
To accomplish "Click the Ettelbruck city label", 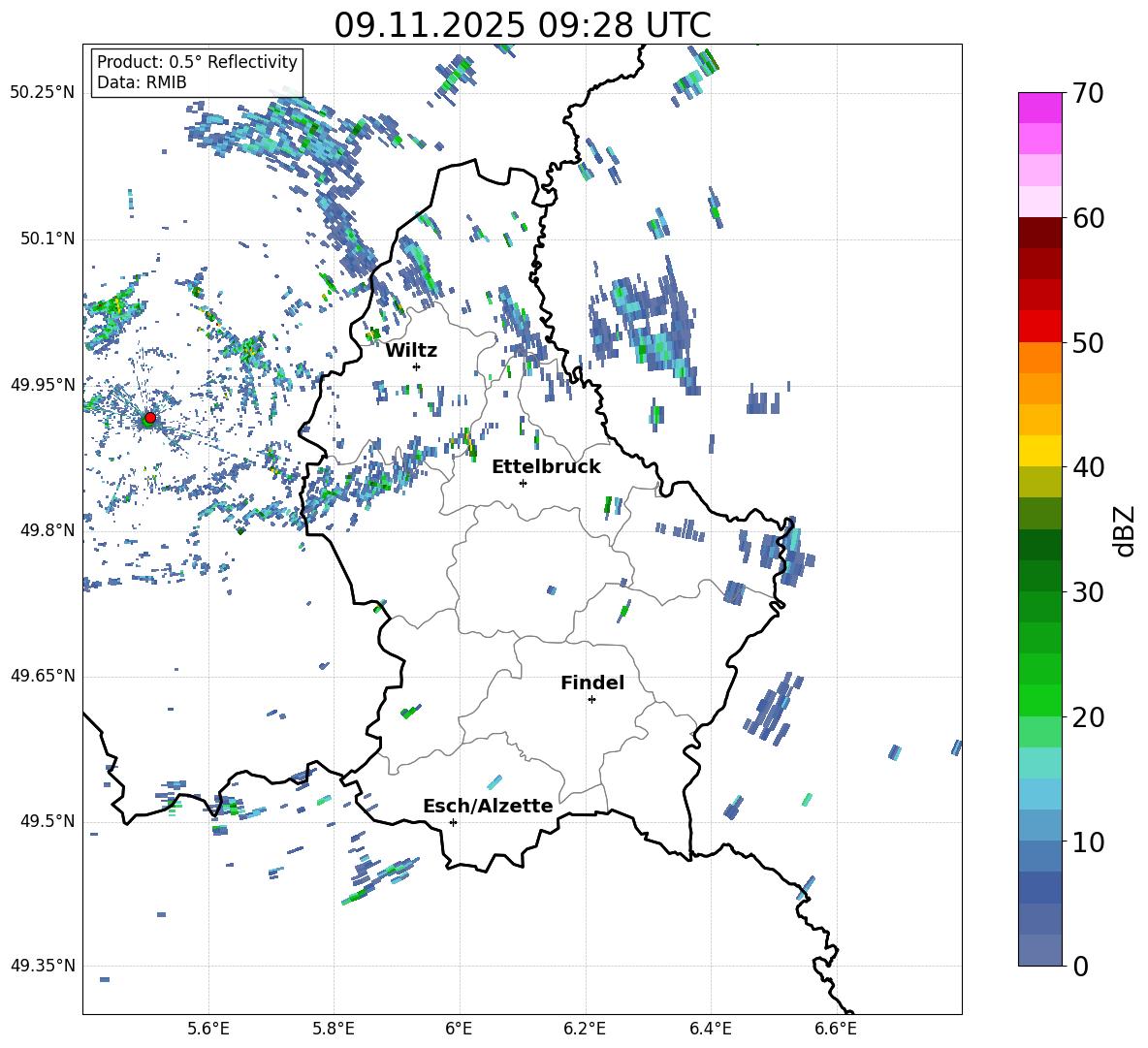I will click(x=546, y=467).
